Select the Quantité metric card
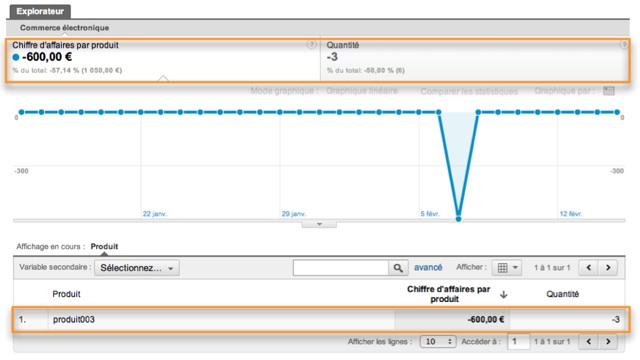Screen dimensions: 640x360 [x=475, y=60]
